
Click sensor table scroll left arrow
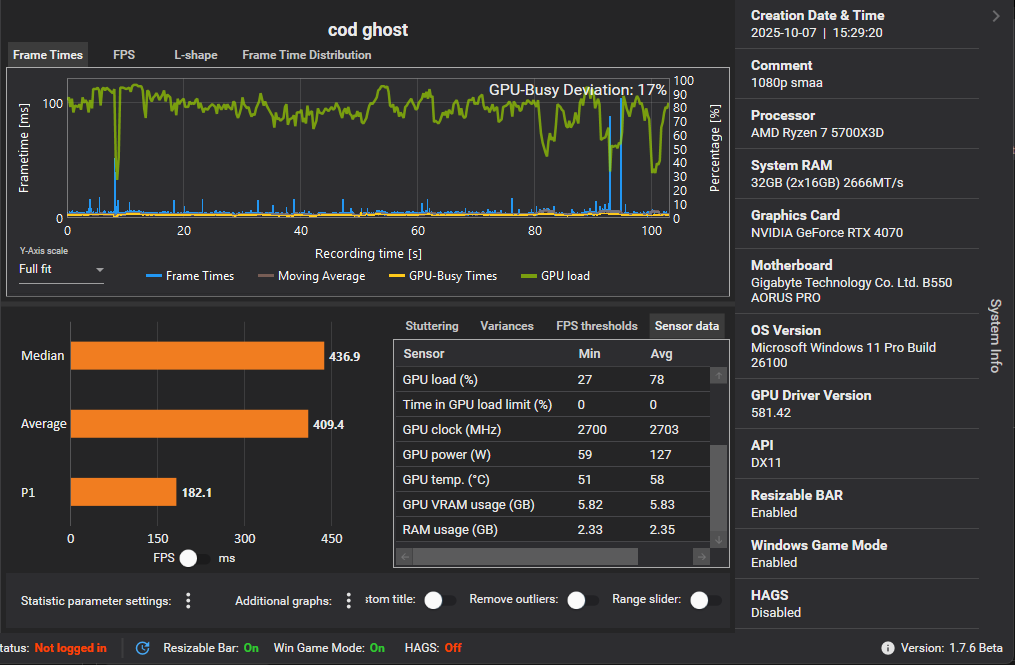(x=405, y=556)
